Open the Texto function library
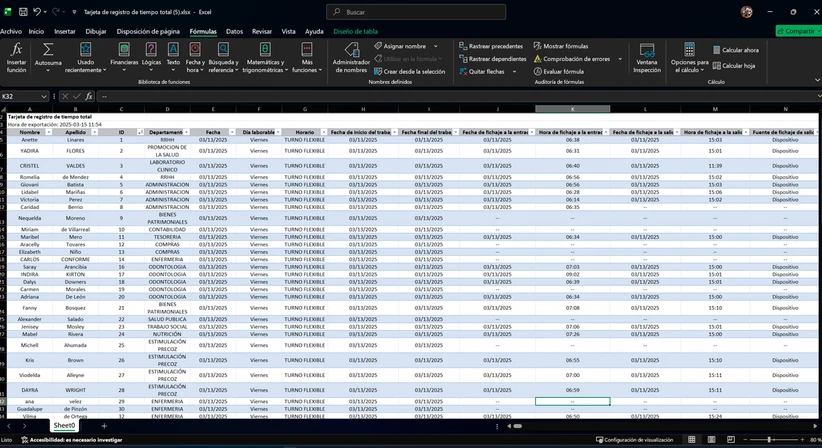Screen dimensions: 822x448 click(173, 58)
